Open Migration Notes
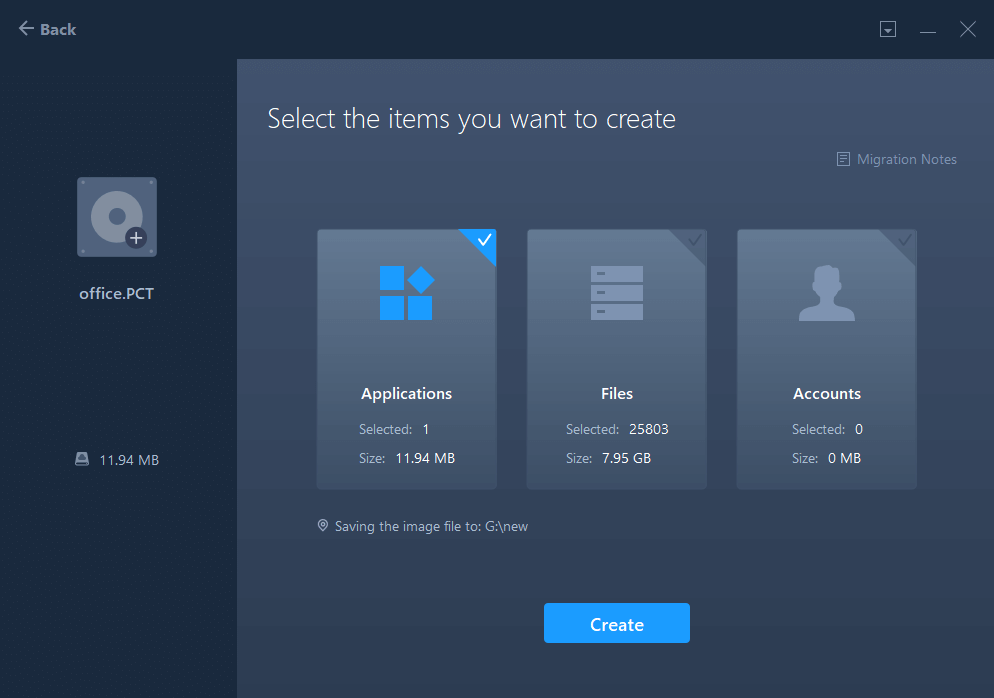 905,158
